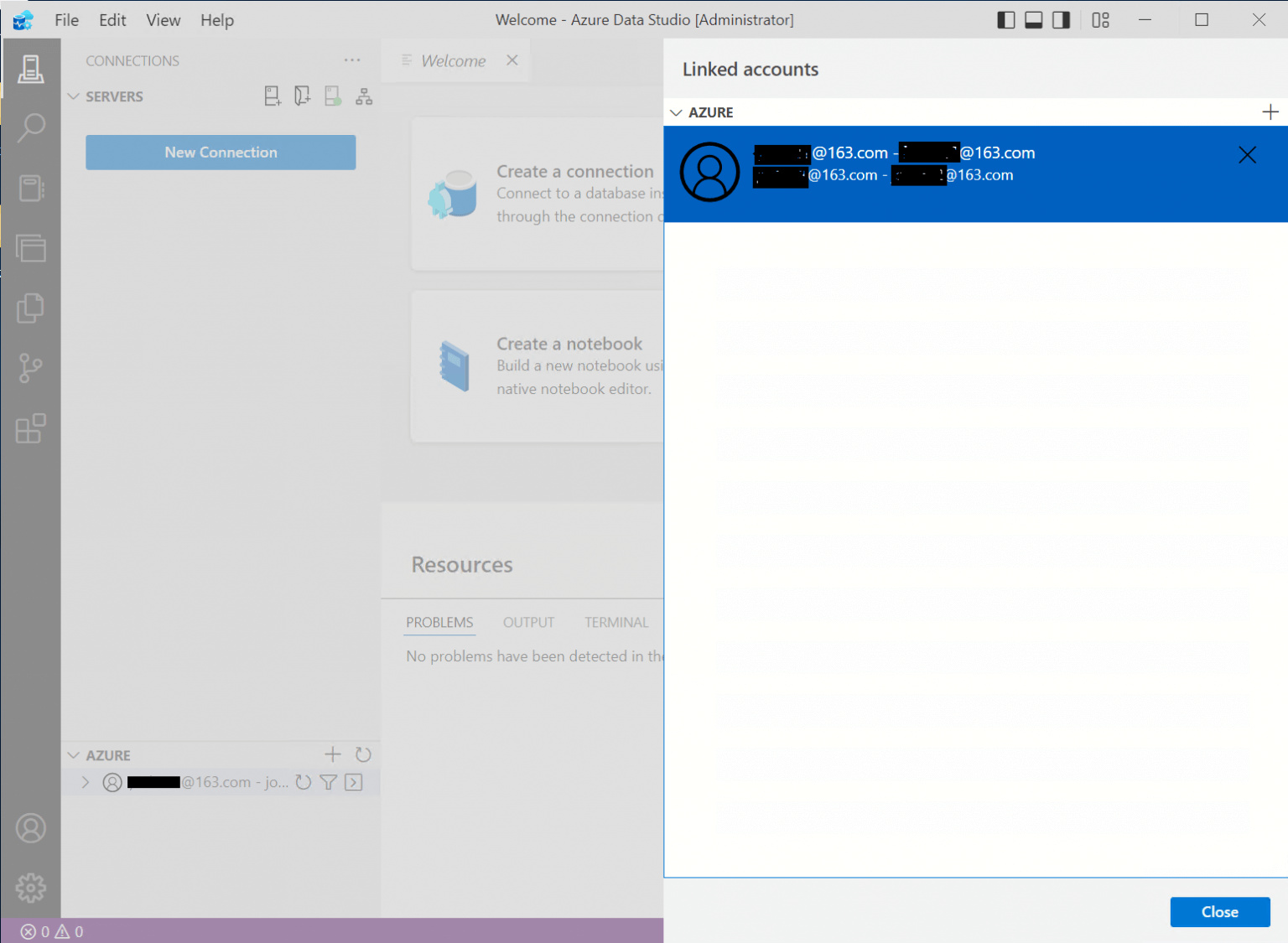Switch to the OUTPUT panel tab
The image size is (1288, 943).
tap(528, 622)
